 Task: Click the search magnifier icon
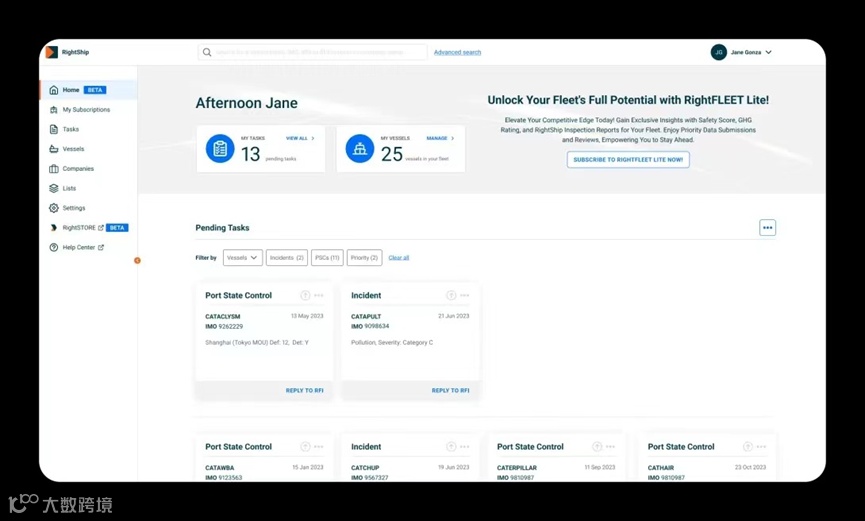207,52
